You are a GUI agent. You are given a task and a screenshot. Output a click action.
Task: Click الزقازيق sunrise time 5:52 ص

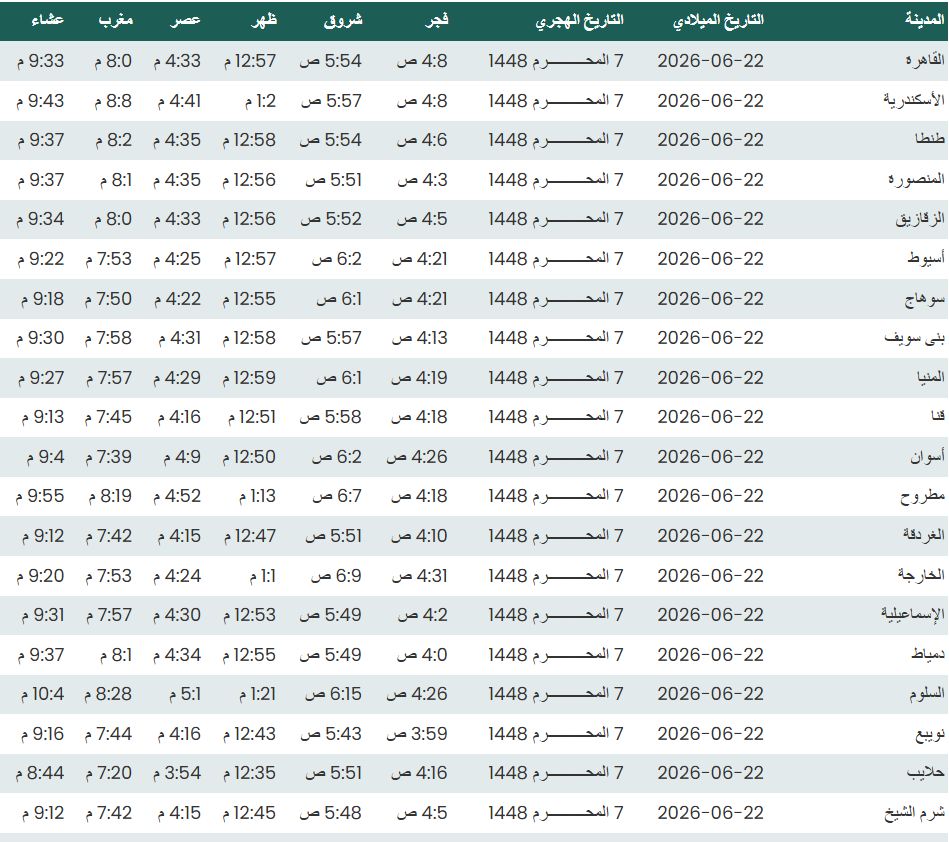coord(331,219)
